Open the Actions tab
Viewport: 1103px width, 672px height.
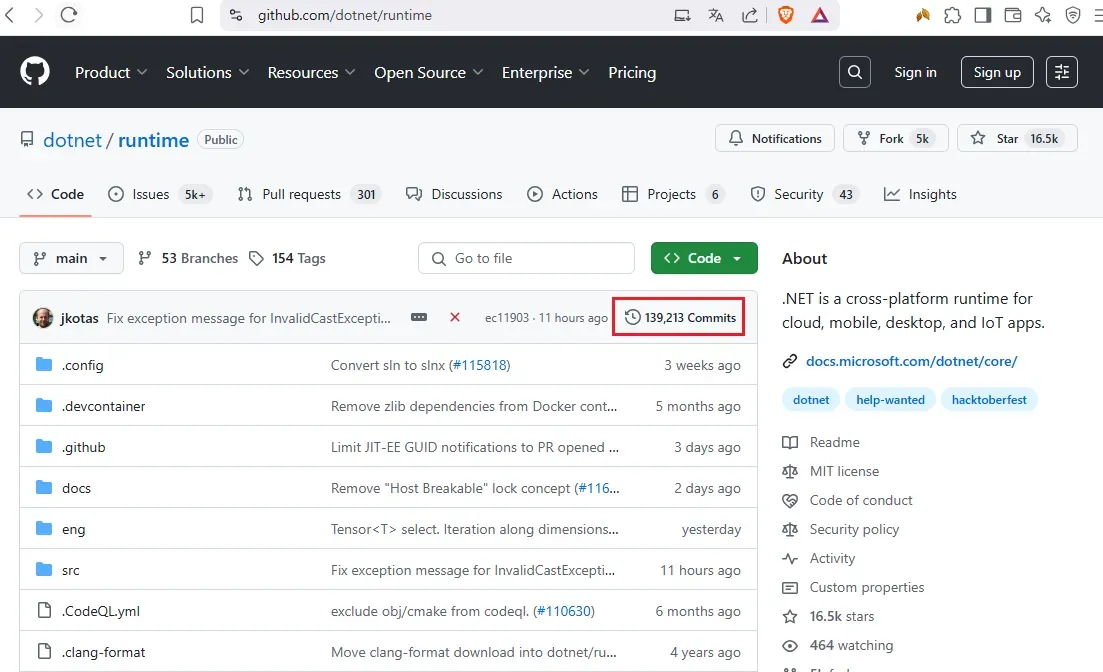point(563,194)
